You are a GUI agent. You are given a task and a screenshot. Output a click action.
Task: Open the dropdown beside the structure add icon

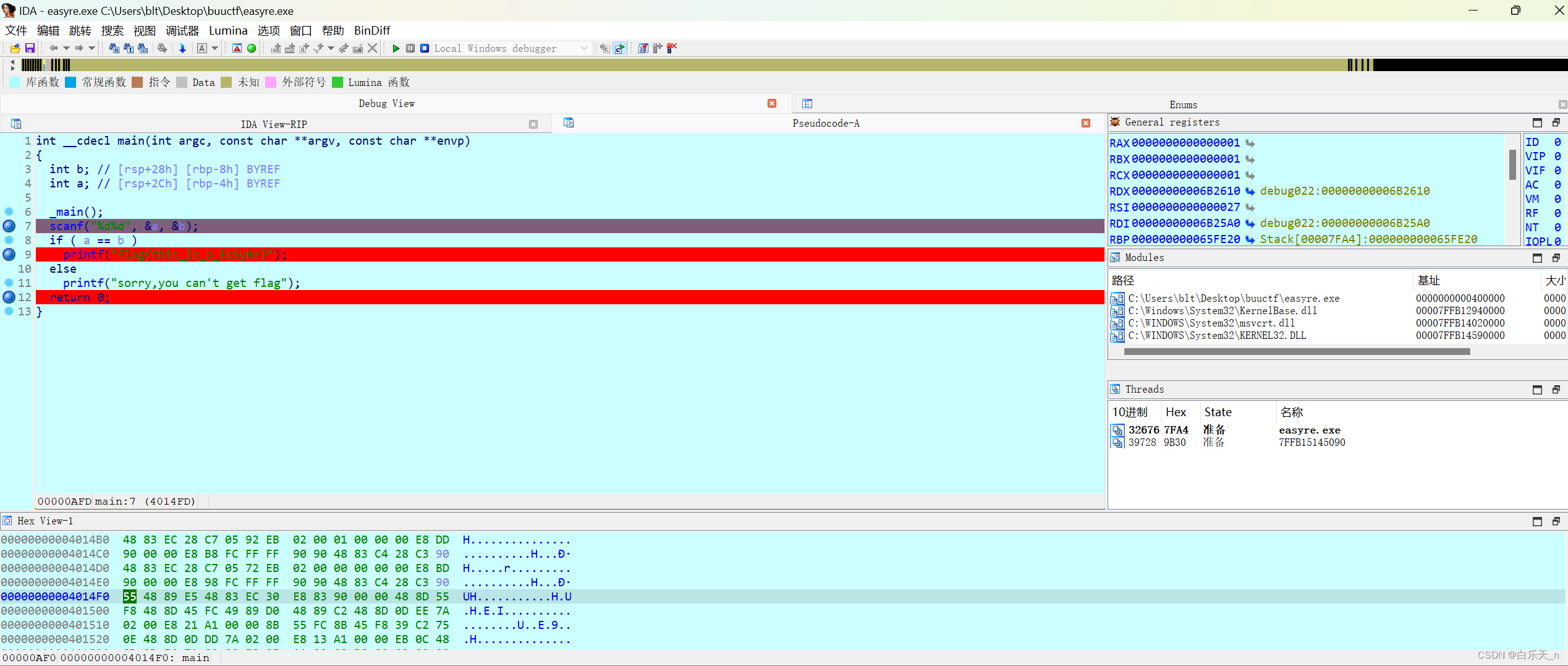click(x=331, y=48)
